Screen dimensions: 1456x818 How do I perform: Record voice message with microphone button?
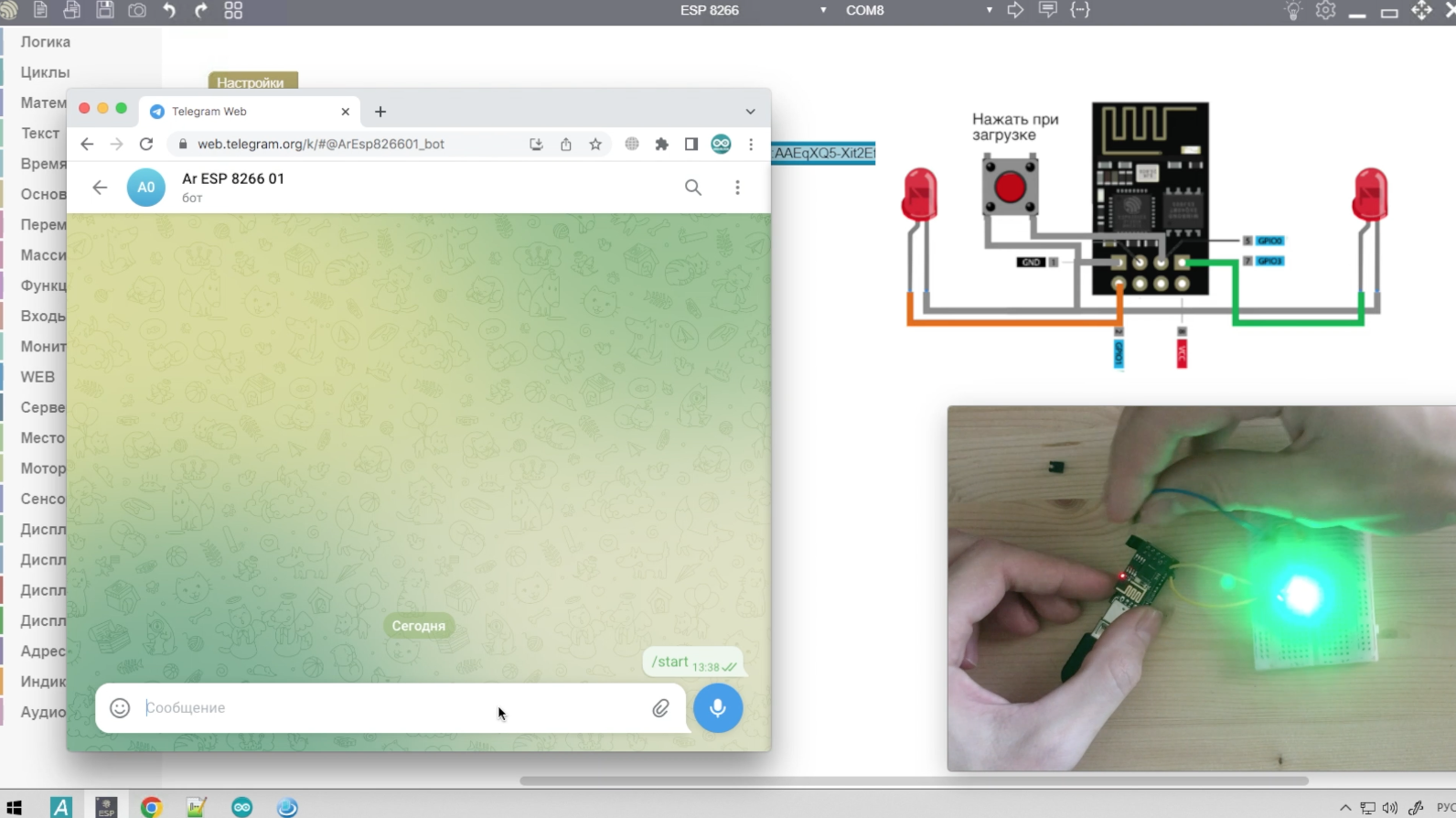click(718, 707)
